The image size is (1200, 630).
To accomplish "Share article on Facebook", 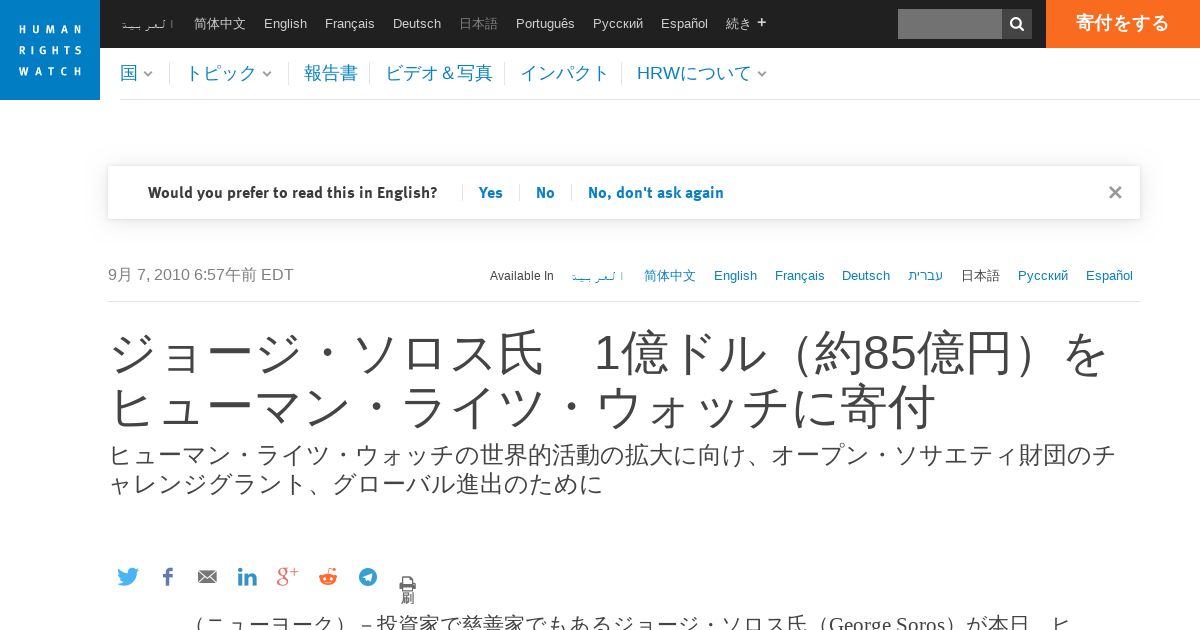I will pos(168,577).
